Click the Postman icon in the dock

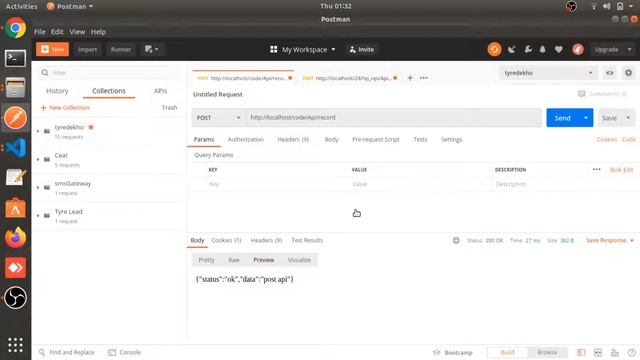click(x=16, y=118)
